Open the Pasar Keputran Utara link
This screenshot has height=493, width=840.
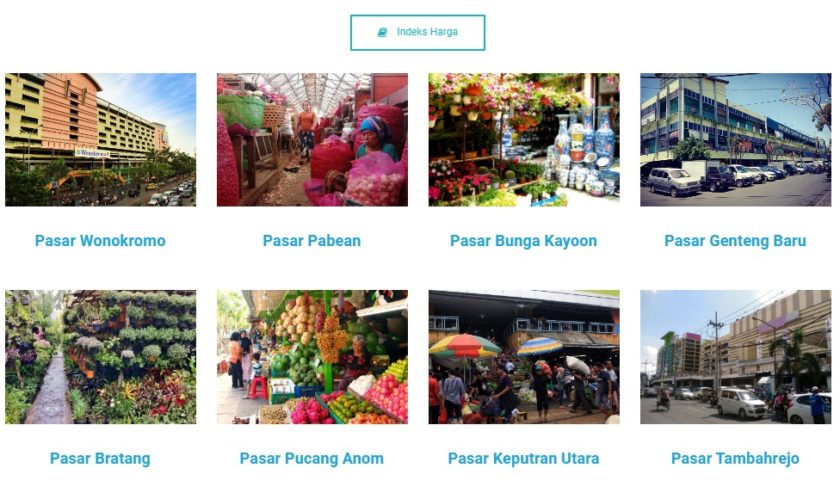[523, 459]
